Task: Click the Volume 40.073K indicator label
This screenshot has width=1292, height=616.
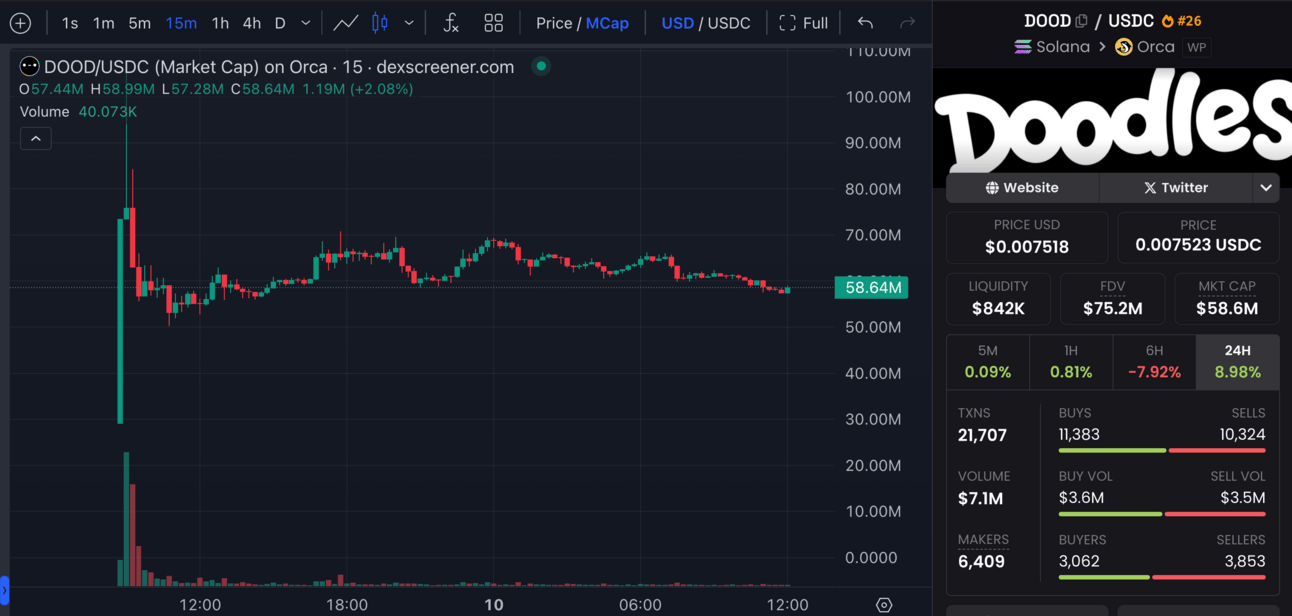Action: (x=78, y=112)
